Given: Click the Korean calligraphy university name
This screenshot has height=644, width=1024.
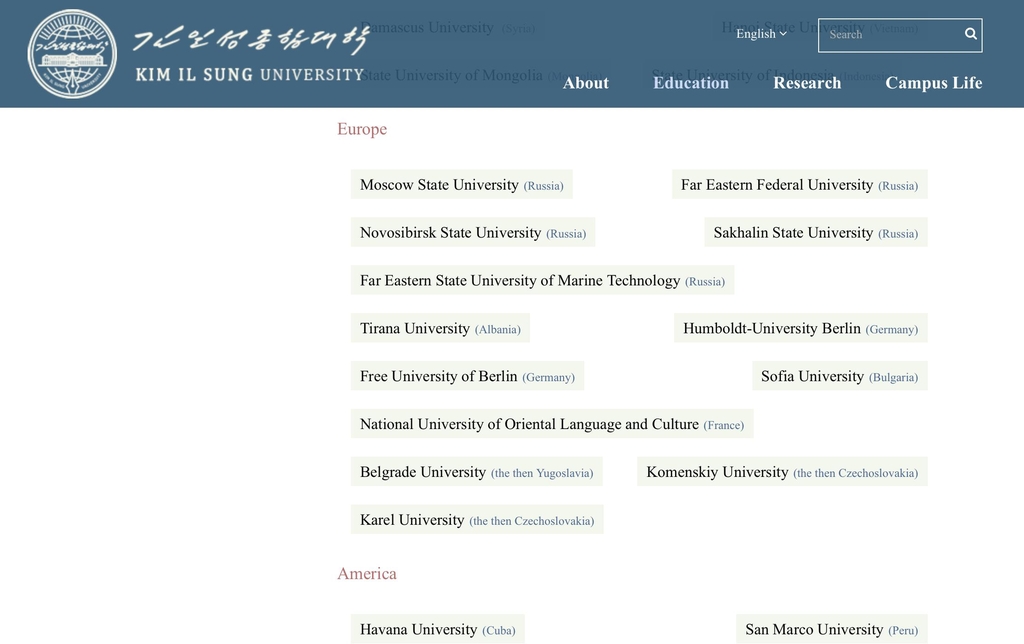Looking at the screenshot, I should point(251,40).
